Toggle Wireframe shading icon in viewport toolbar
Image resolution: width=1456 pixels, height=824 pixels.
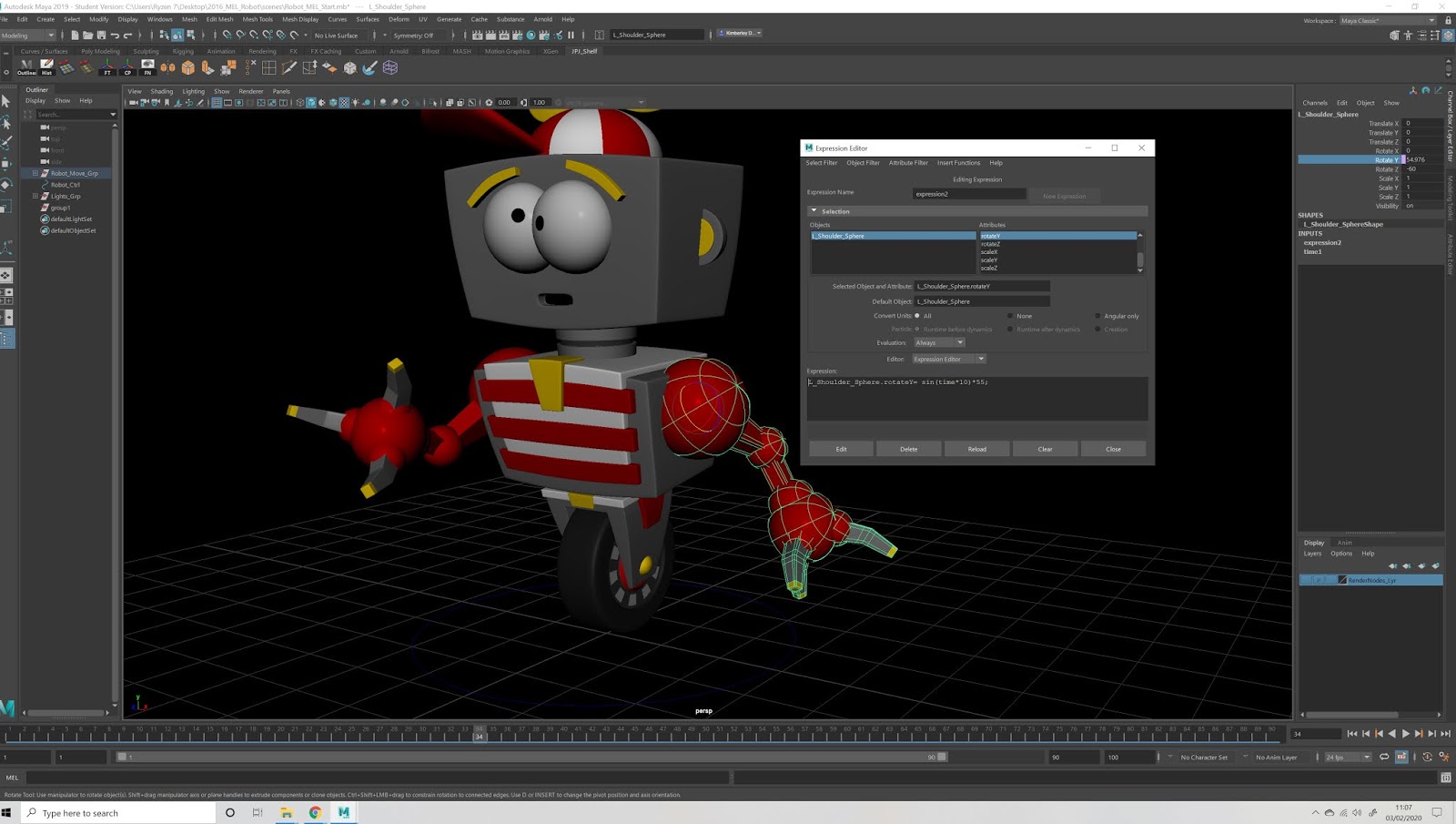point(299,103)
